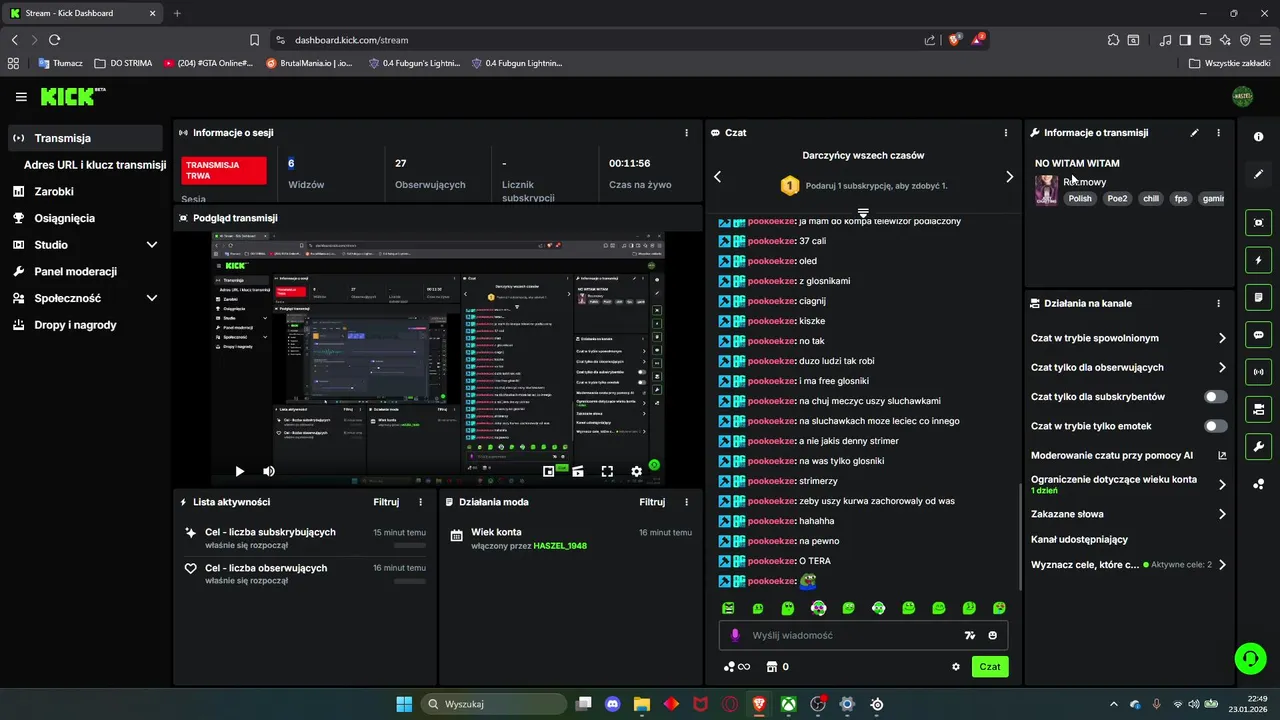
Task: Open Ograniczenie dotyczące wieku konta settings
Action: pos(1129,484)
